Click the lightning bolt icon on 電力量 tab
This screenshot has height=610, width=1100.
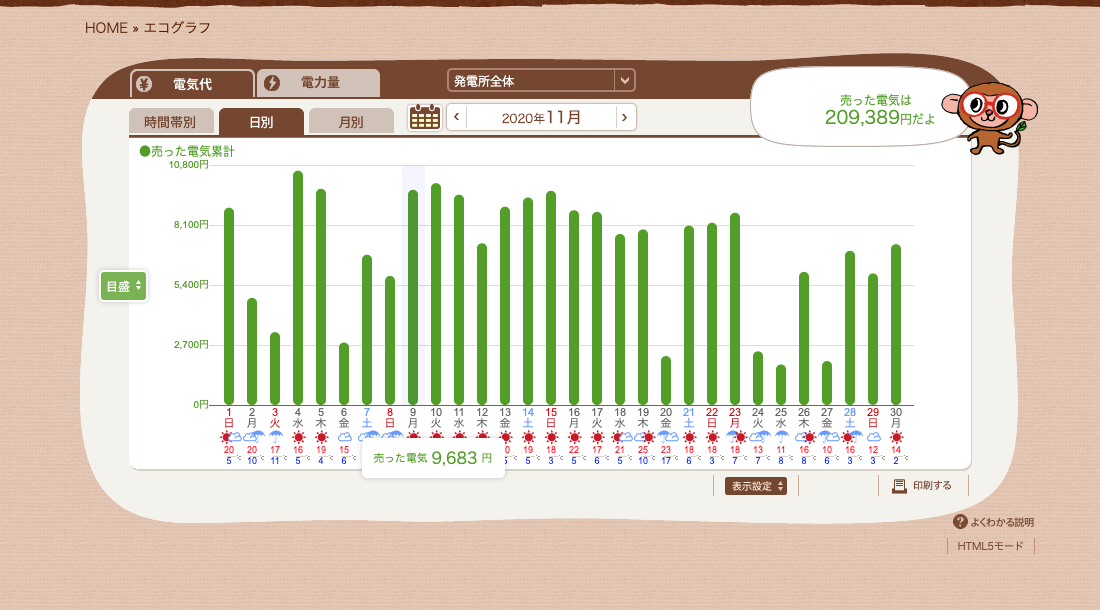point(271,83)
